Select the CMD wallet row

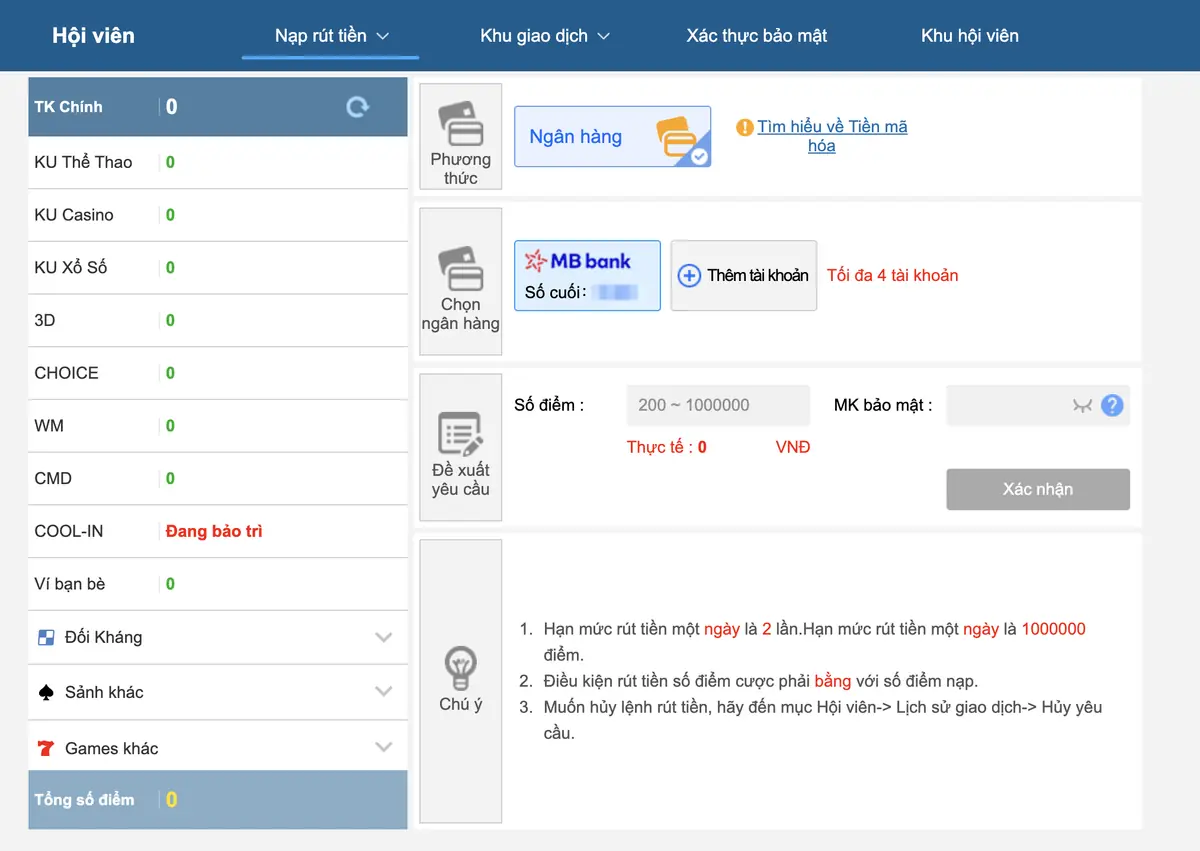(218, 479)
